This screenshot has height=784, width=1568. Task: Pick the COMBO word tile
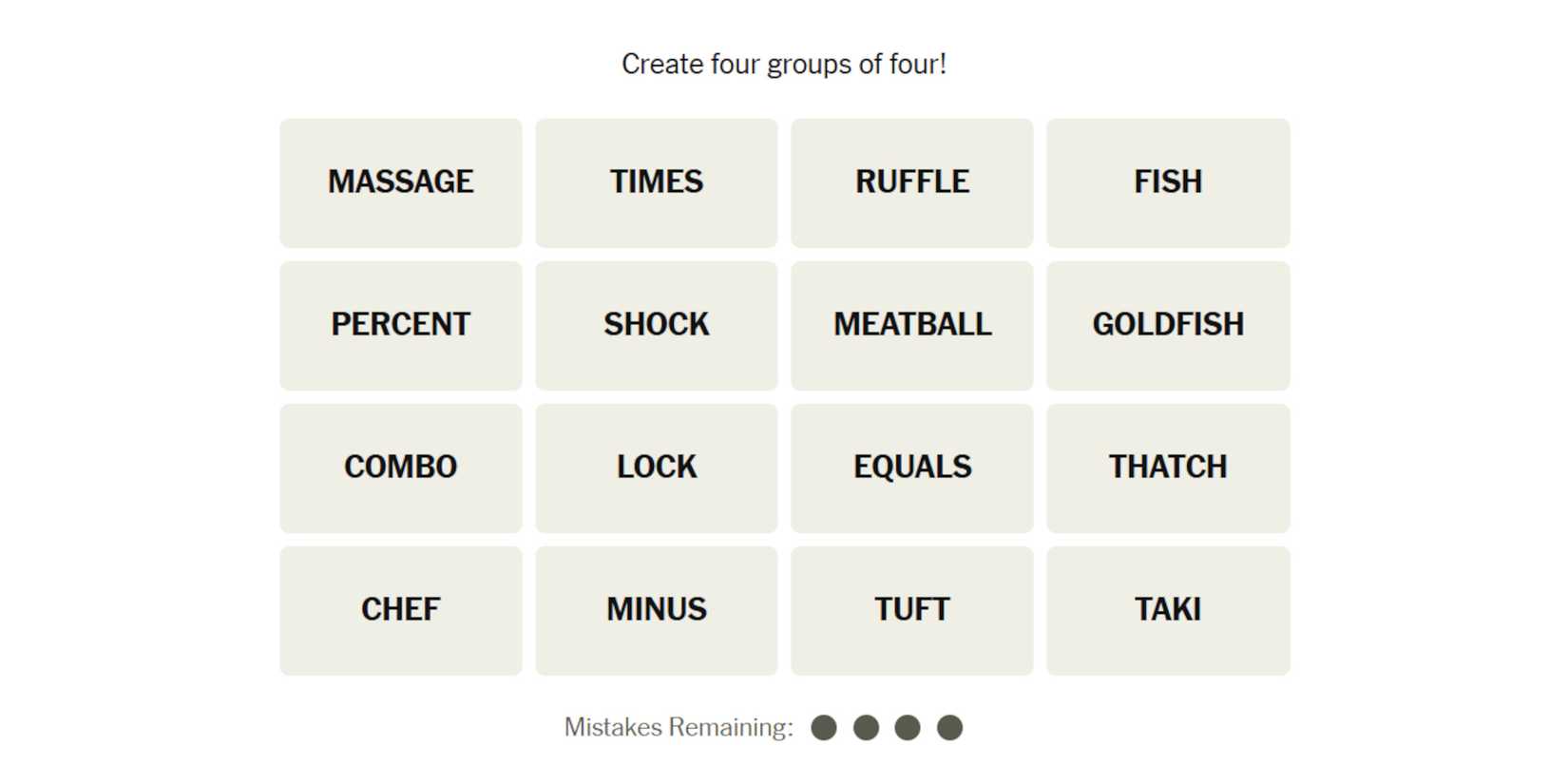400,468
